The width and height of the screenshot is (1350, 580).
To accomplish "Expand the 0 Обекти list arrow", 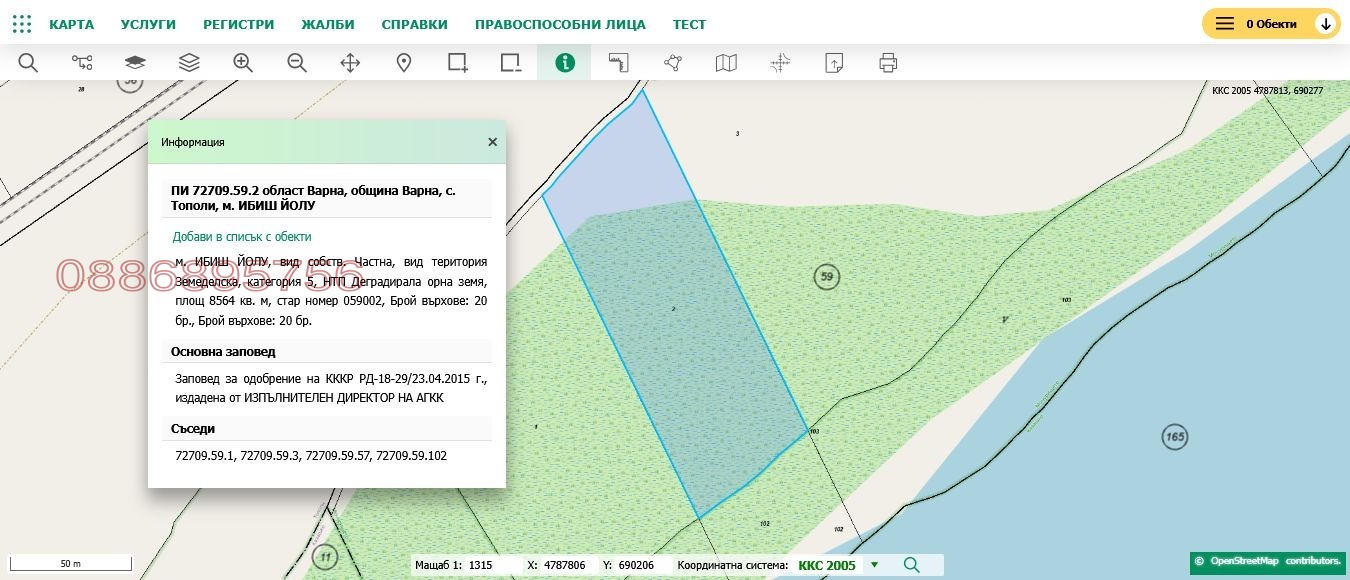I will point(1325,24).
